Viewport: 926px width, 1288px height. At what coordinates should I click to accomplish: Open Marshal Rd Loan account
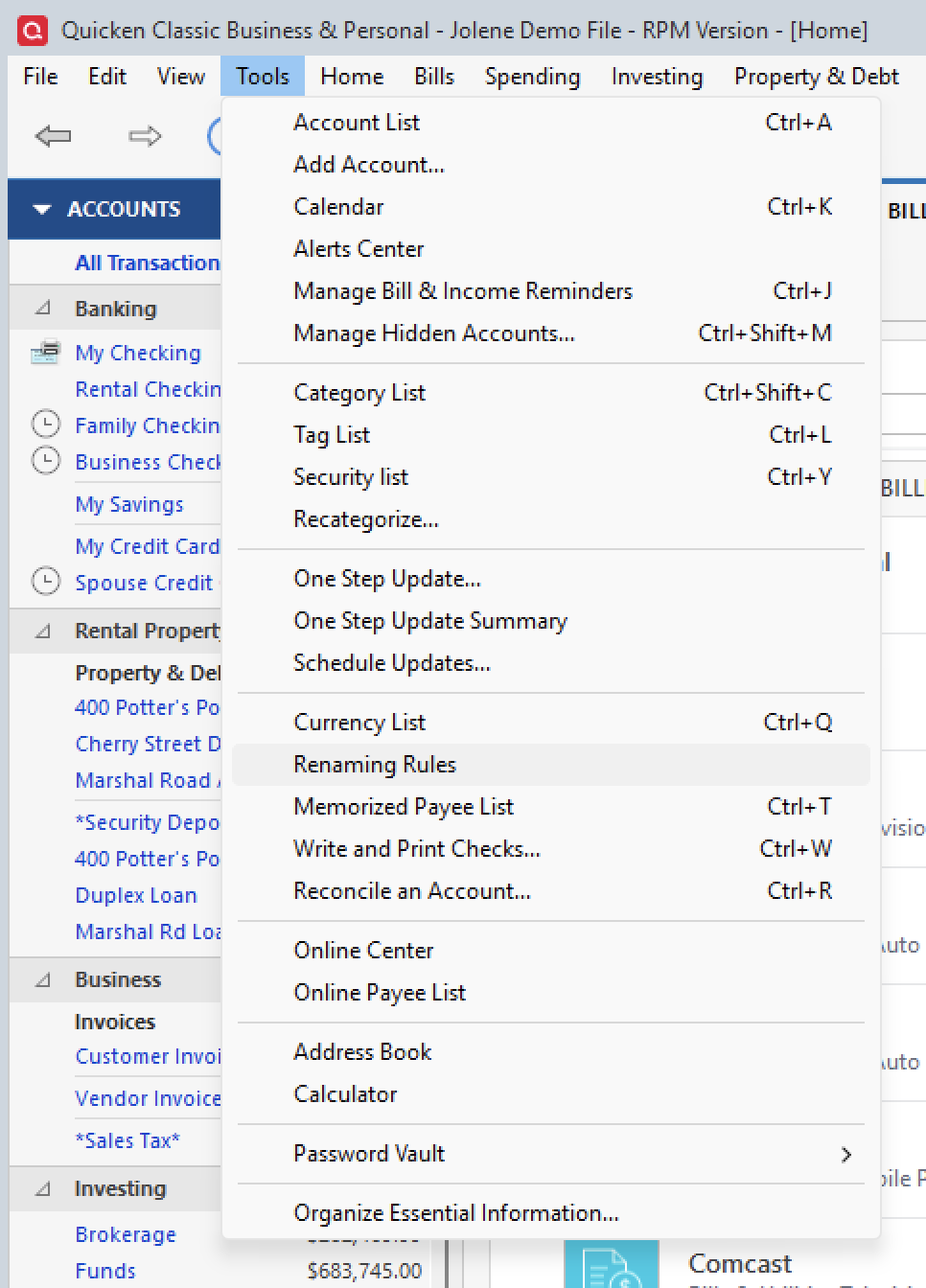click(148, 931)
